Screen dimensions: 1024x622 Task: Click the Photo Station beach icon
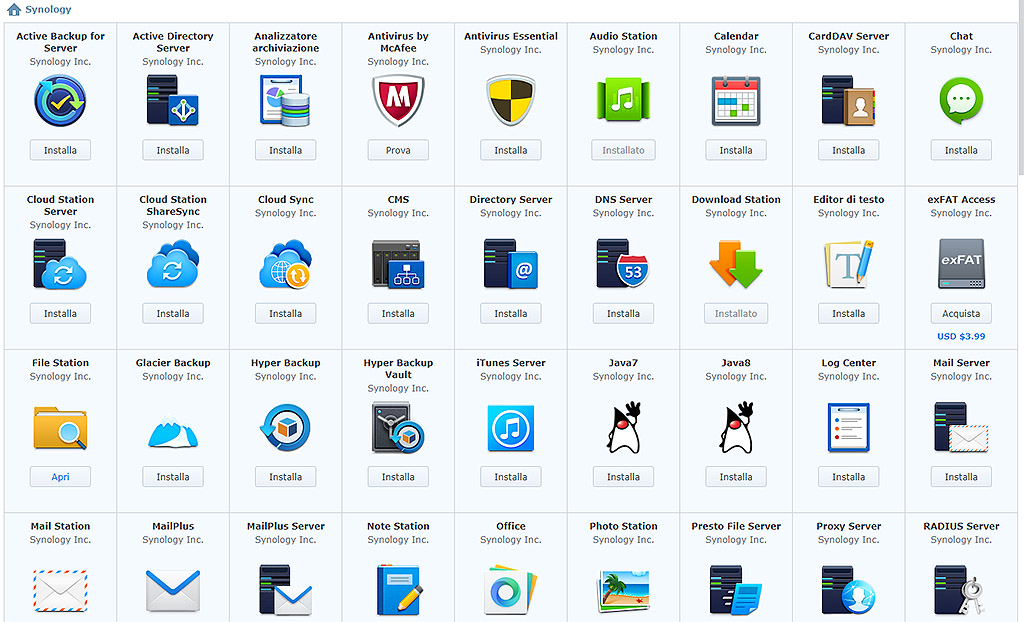coord(623,590)
